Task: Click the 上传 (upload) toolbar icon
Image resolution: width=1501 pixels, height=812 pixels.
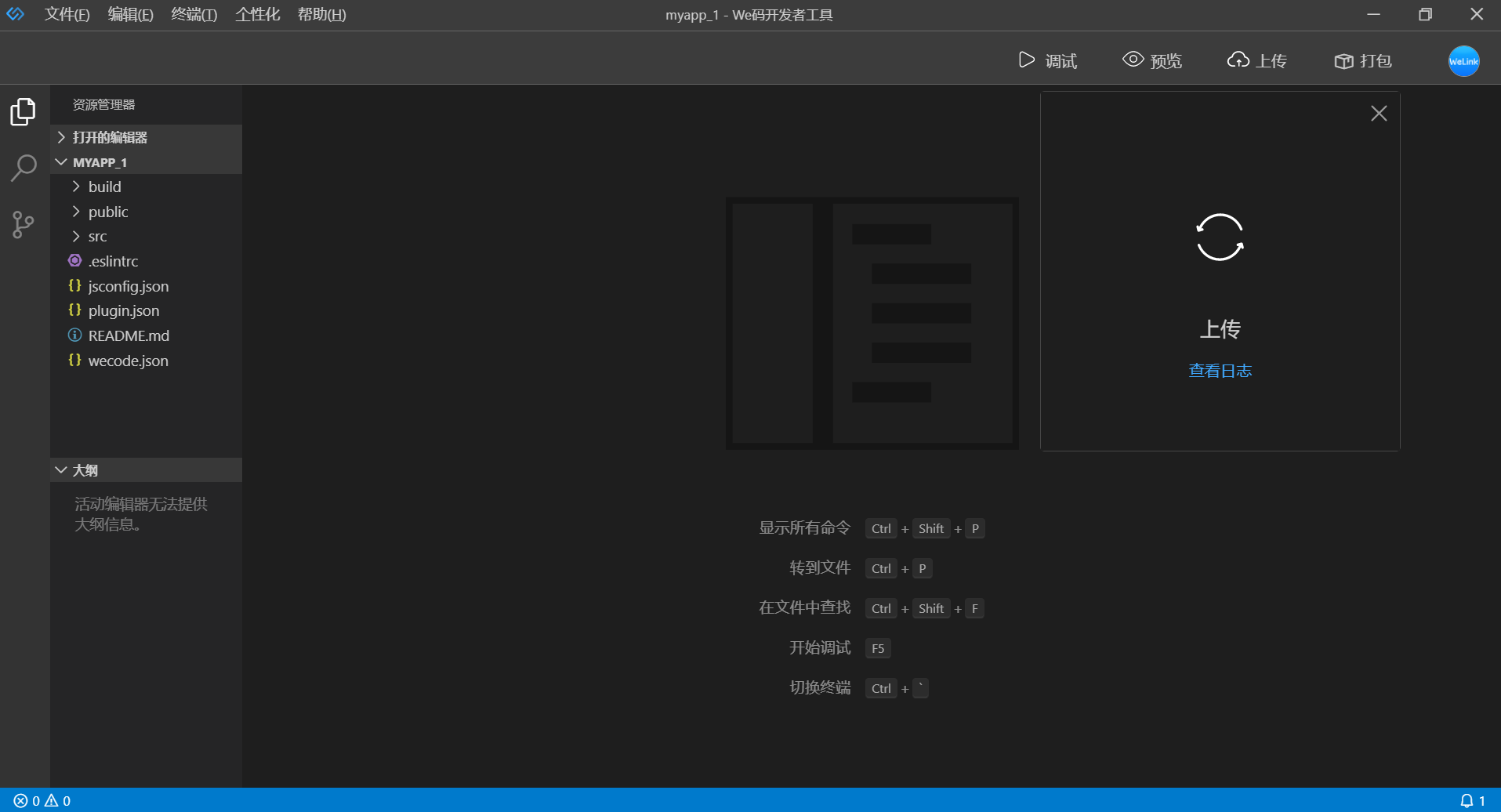Action: [x=1256, y=60]
